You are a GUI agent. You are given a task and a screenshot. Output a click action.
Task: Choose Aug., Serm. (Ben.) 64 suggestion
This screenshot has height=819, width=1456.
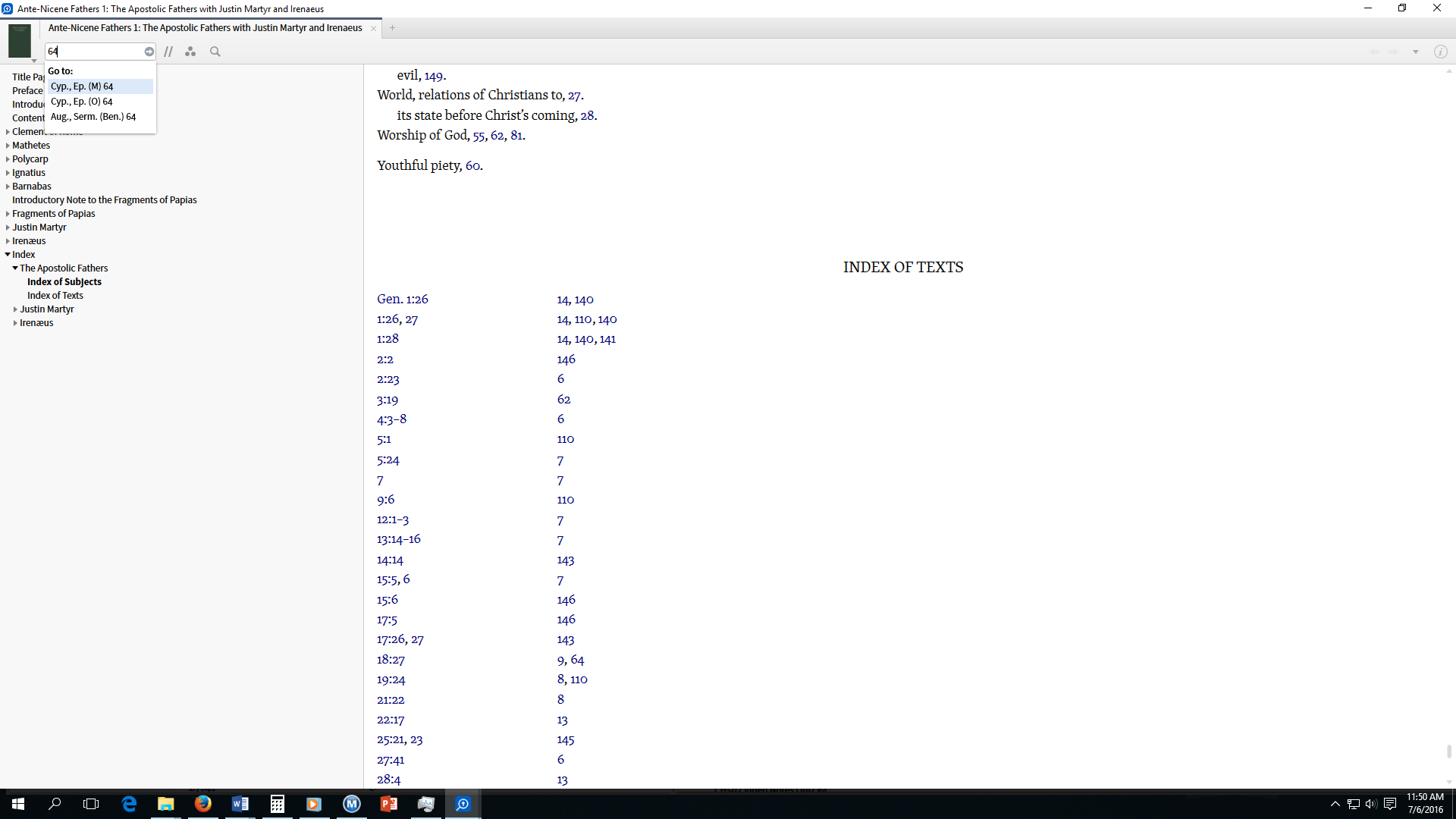[93, 117]
